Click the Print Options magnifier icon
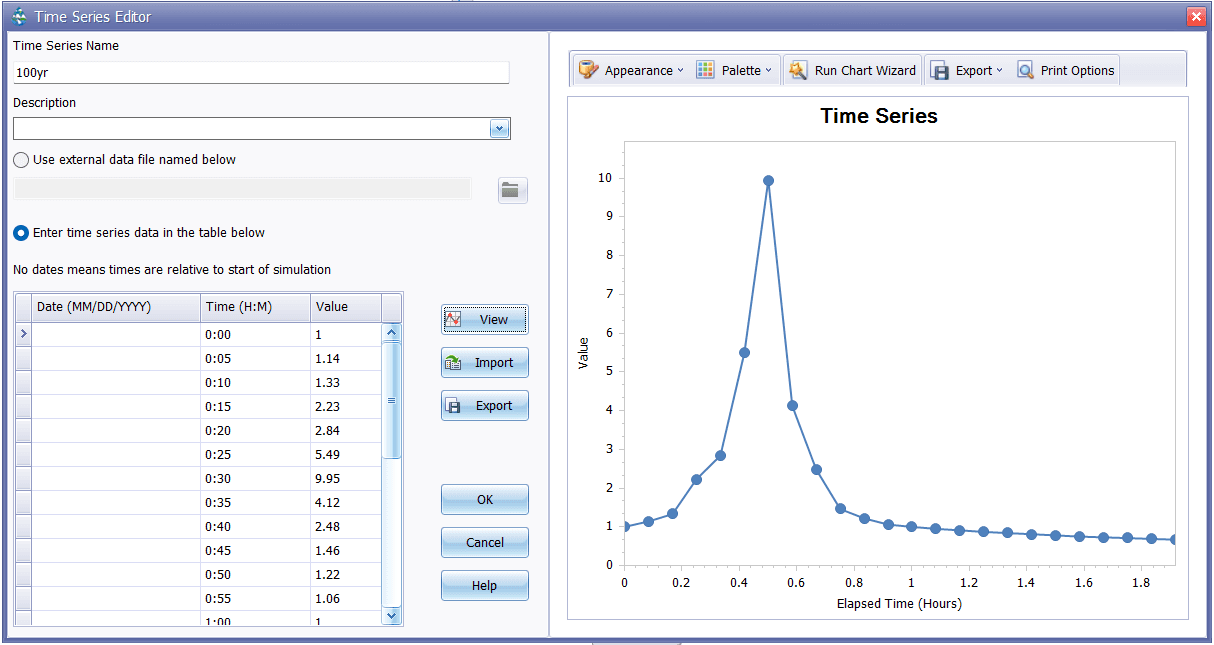Screen dimensions: 1214x645 coord(1024,70)
